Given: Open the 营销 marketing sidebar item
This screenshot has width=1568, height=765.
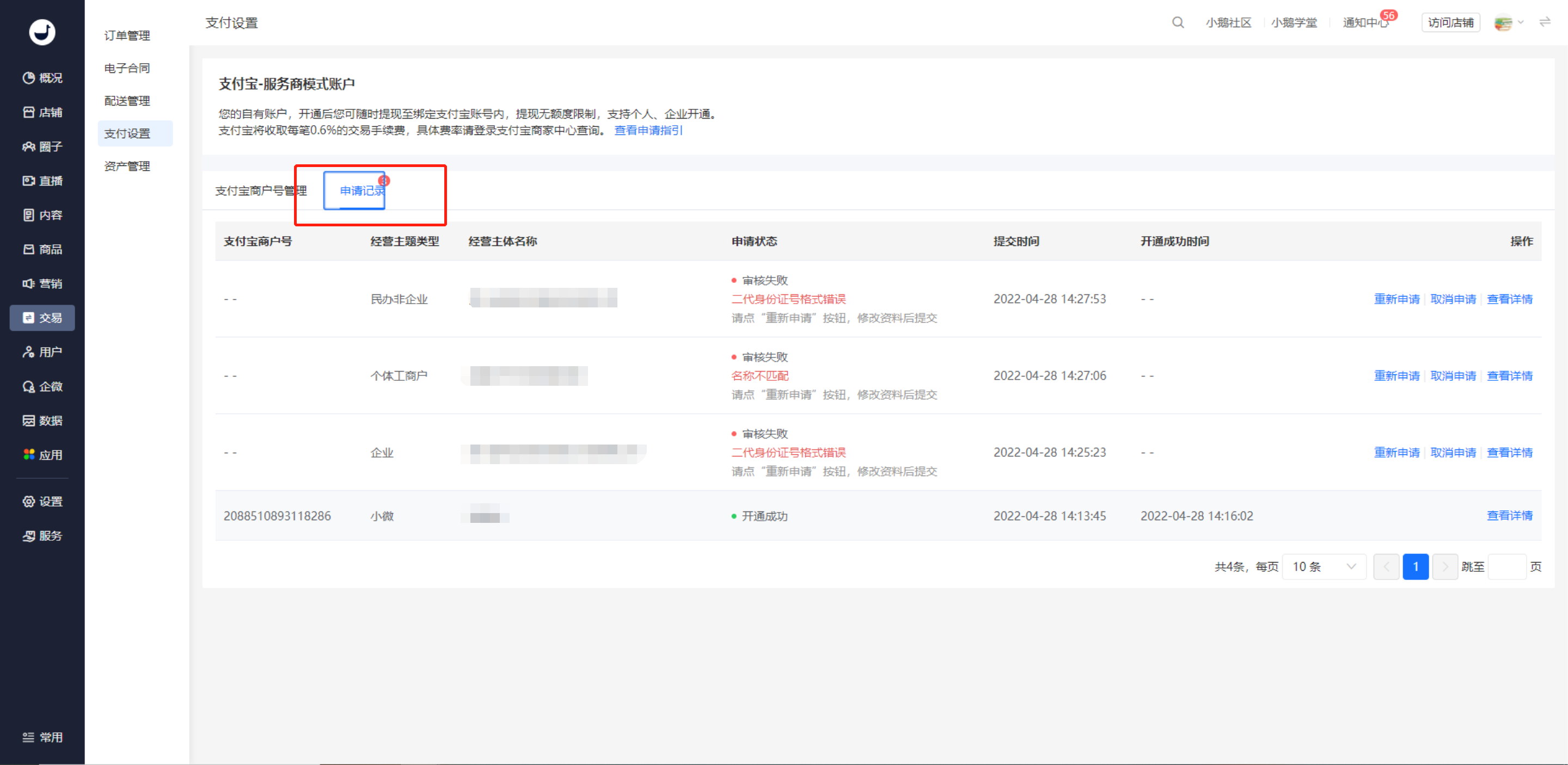Looking at the screenshot, I should (42, 283).
